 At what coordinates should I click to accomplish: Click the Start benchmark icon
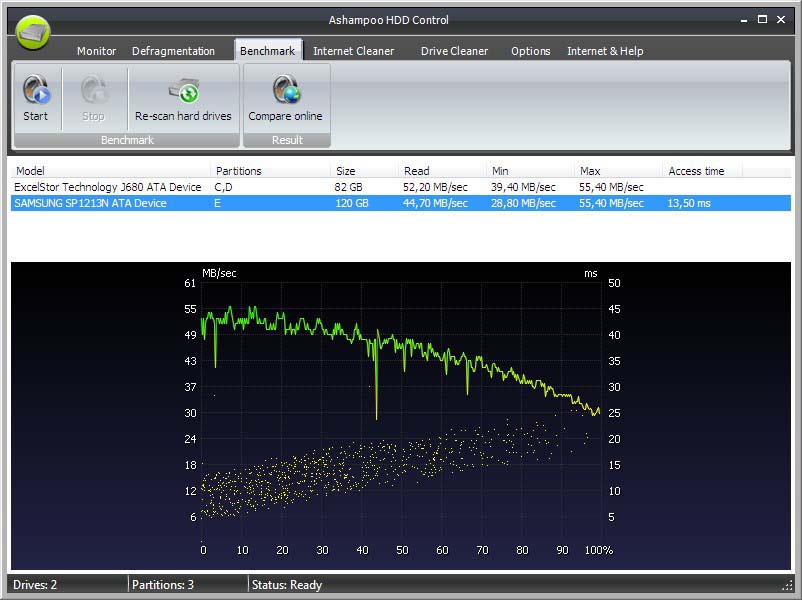click(36, 90)
